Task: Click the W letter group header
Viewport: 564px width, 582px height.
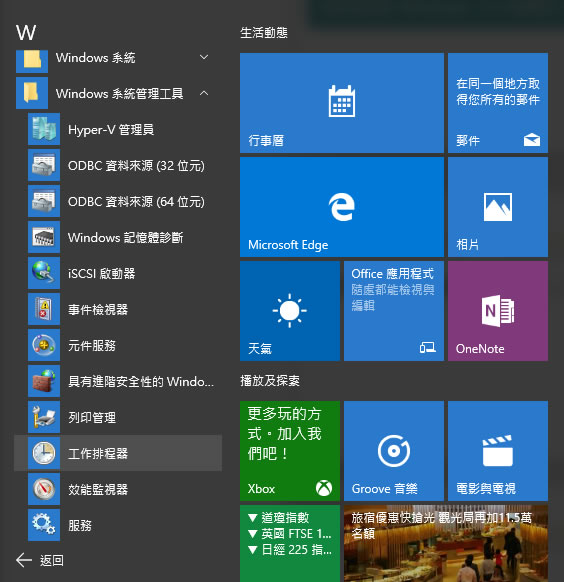Action: 26,33
